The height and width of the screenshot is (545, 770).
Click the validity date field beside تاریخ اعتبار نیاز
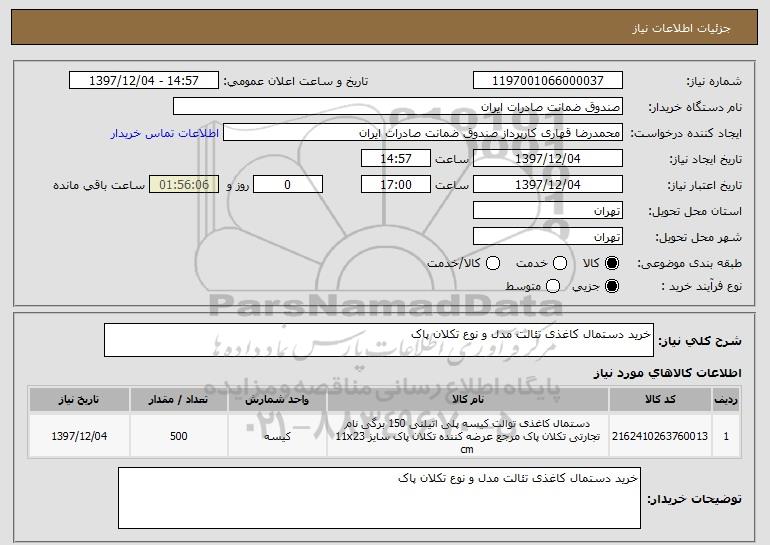[548, 185]
